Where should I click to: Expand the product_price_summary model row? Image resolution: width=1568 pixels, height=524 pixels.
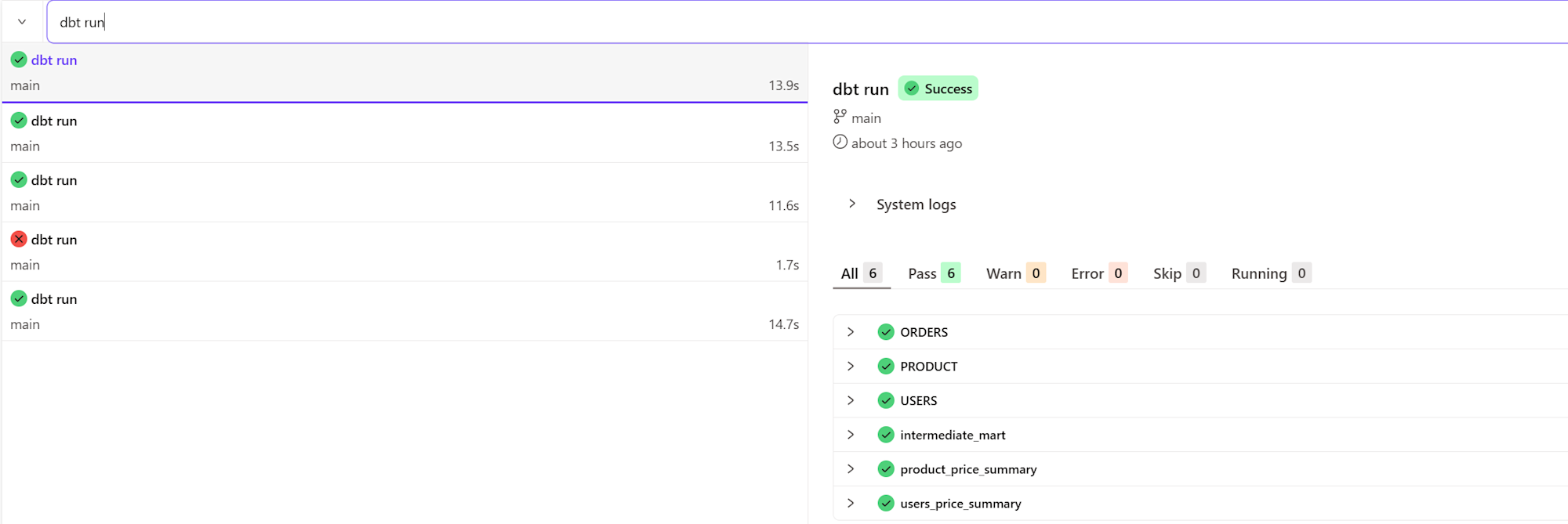pyautogui.click(x=851, y=469)
